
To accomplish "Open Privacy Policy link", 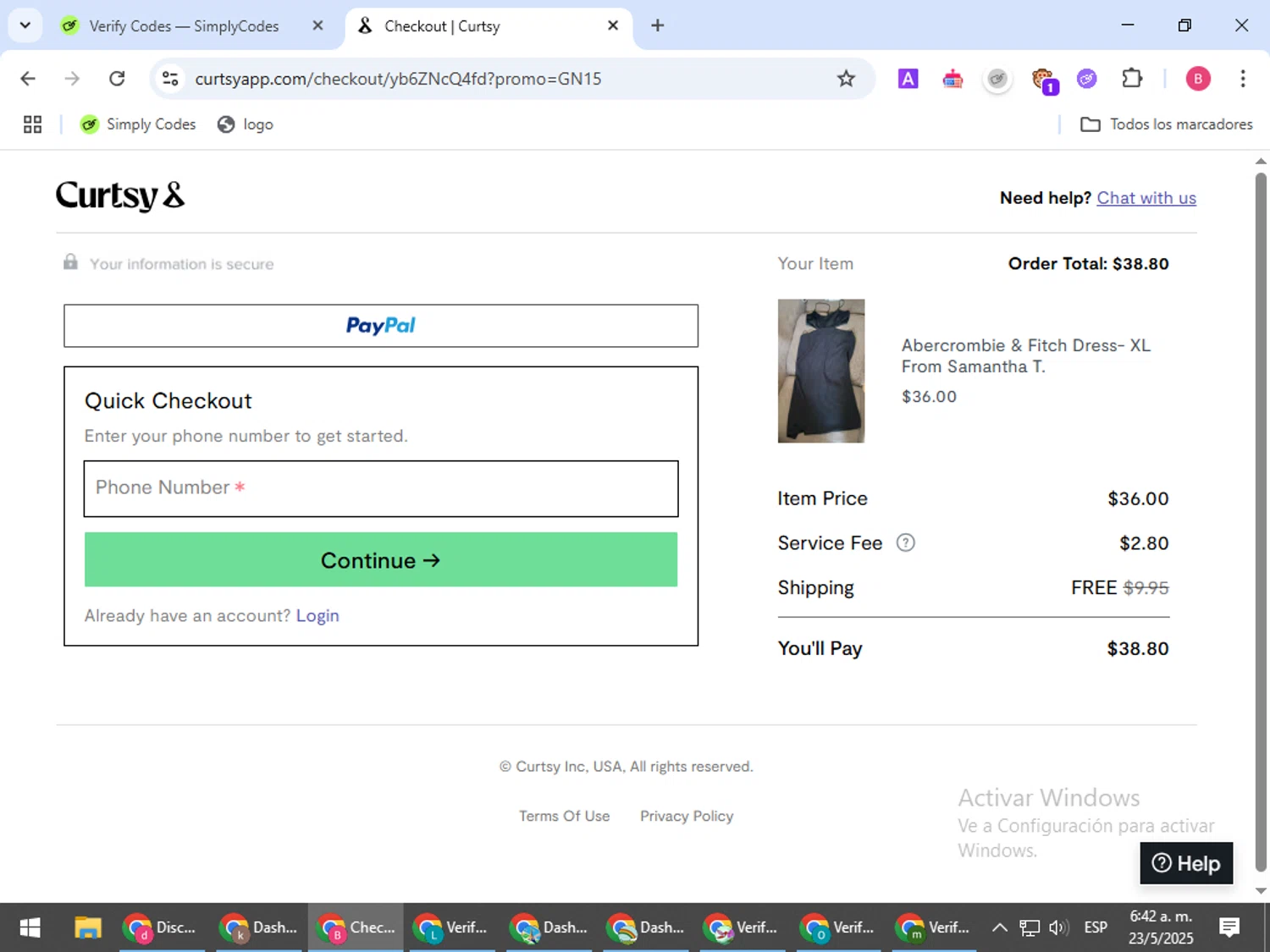I will [687, 816].
